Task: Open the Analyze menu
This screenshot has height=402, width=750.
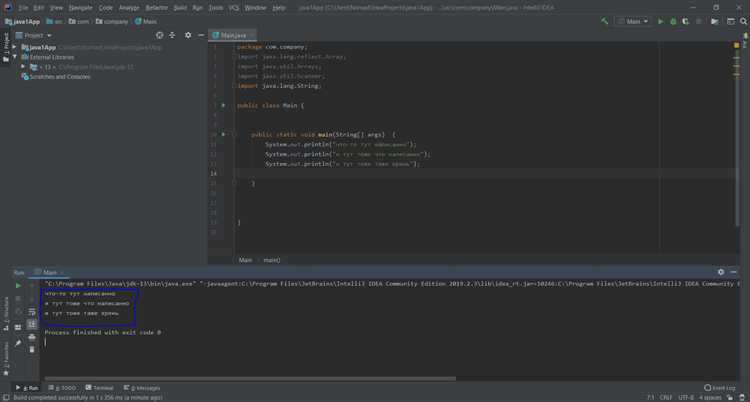Action: coord(129,8)
